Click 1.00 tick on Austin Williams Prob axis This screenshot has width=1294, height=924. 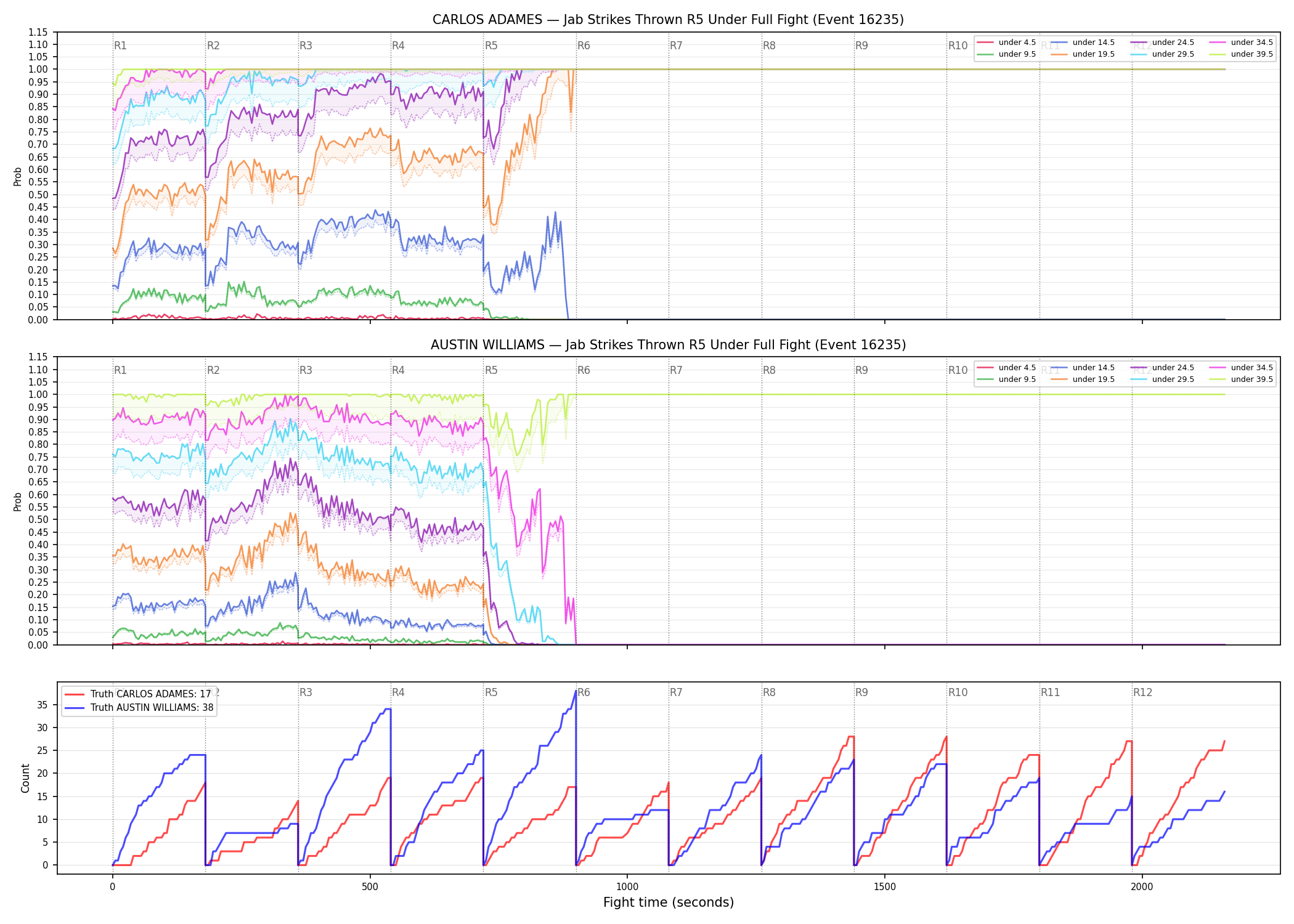[x=38, y=394]
